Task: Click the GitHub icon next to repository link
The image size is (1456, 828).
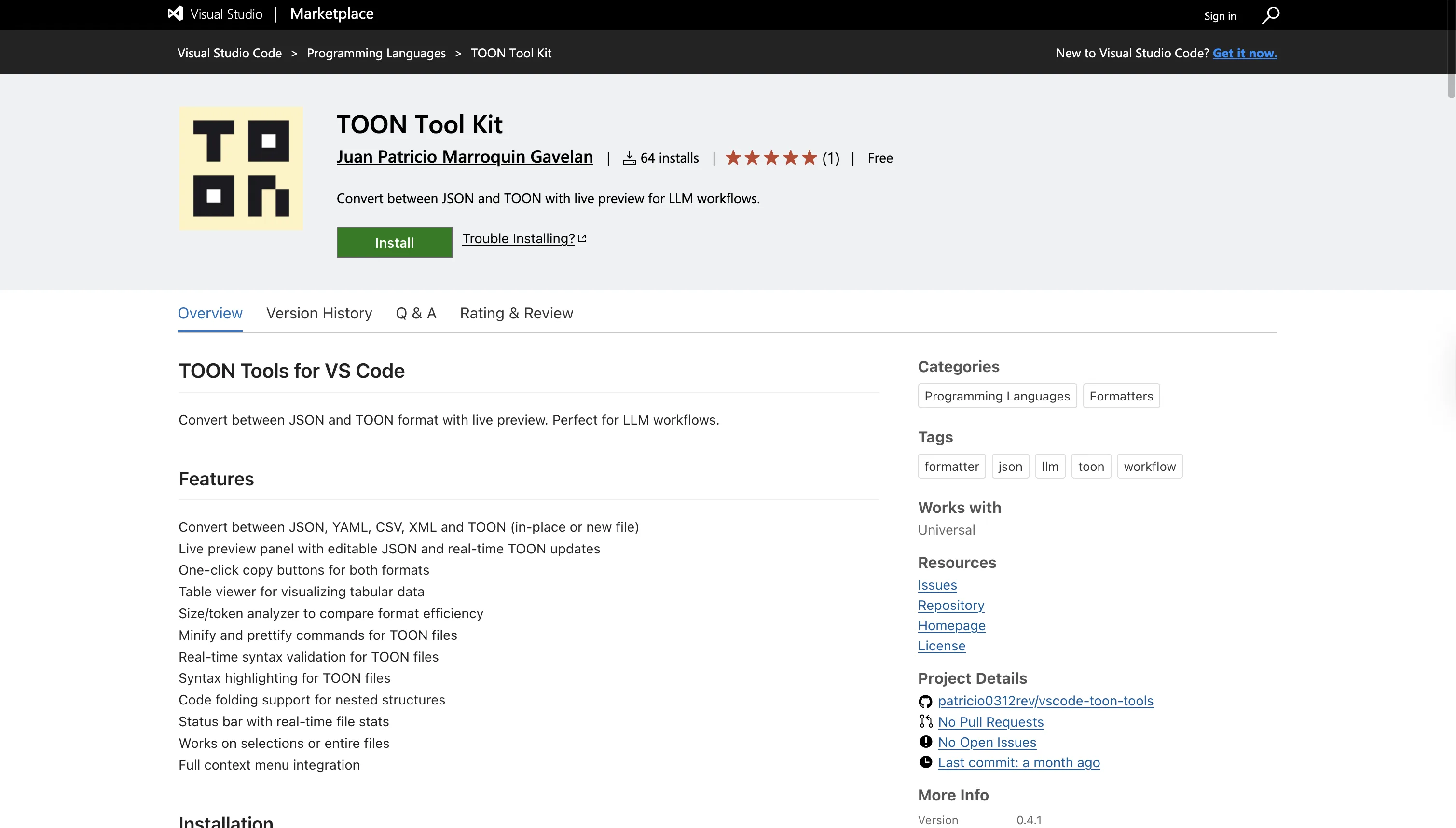Action: (x=926, y=701)
